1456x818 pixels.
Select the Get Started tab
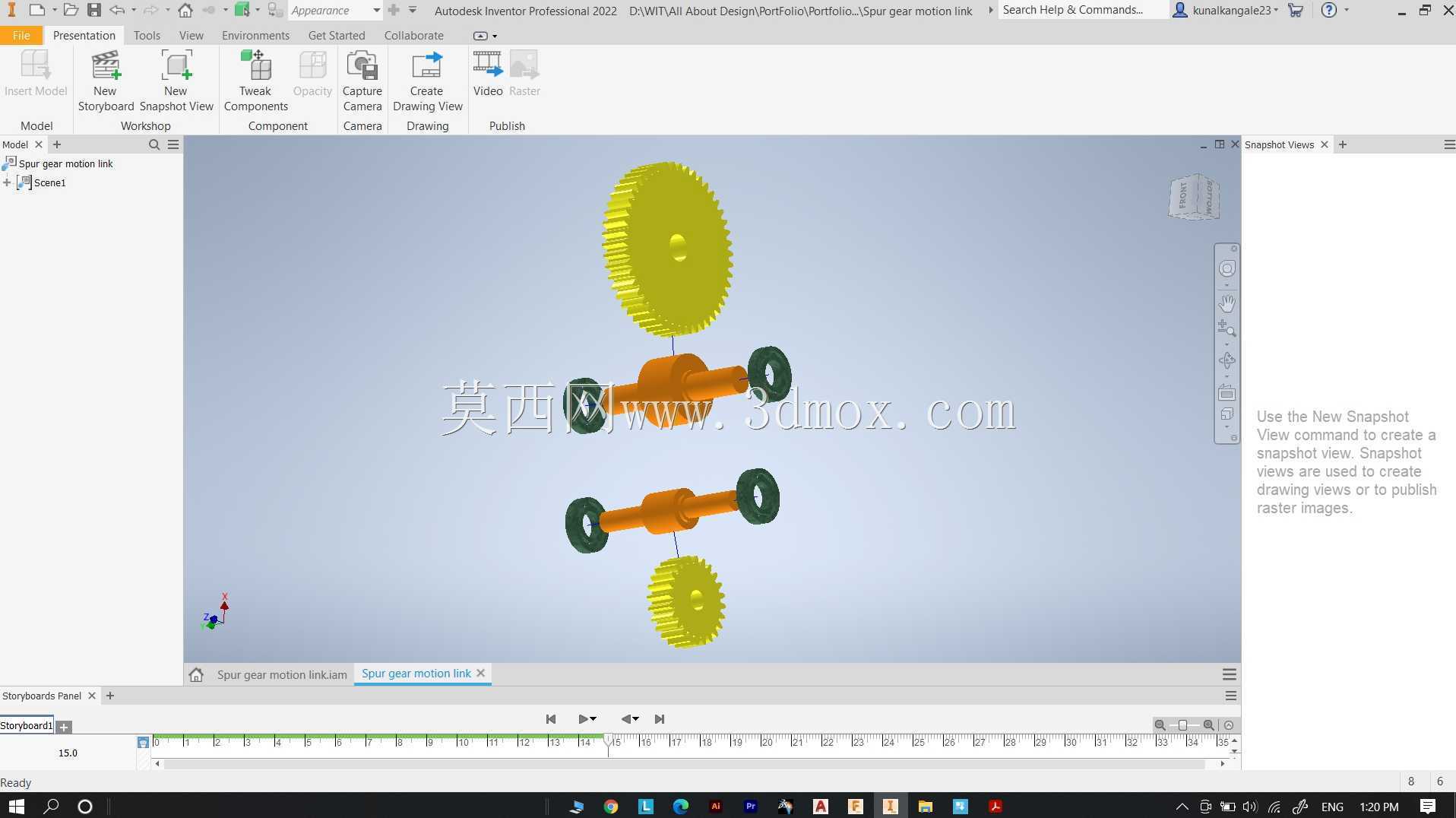(x=337, y=35)
